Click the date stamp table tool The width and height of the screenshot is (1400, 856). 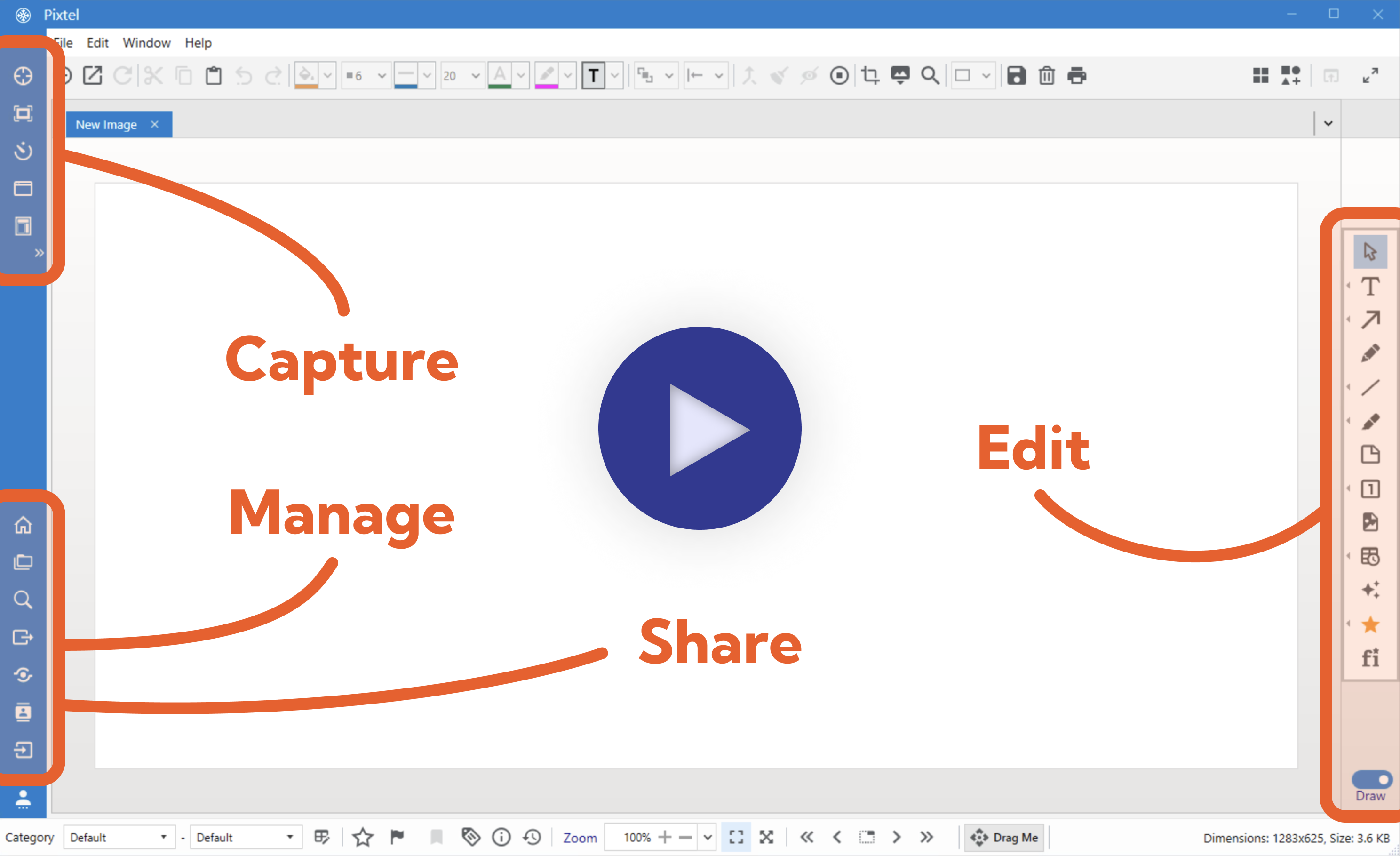coord(1370,556)
